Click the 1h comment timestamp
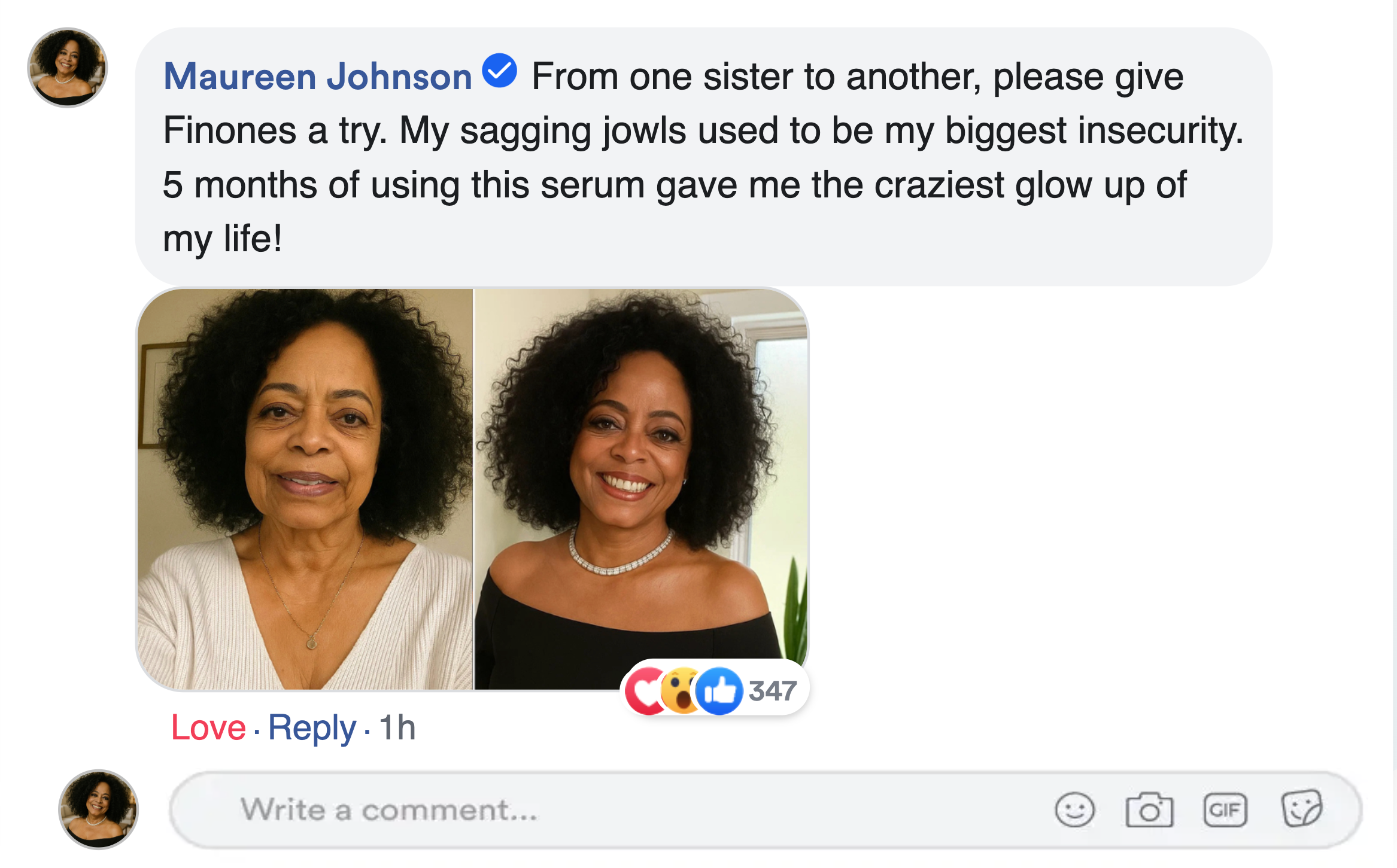The height and width of the screenshot is (868, 1397). 397,727
